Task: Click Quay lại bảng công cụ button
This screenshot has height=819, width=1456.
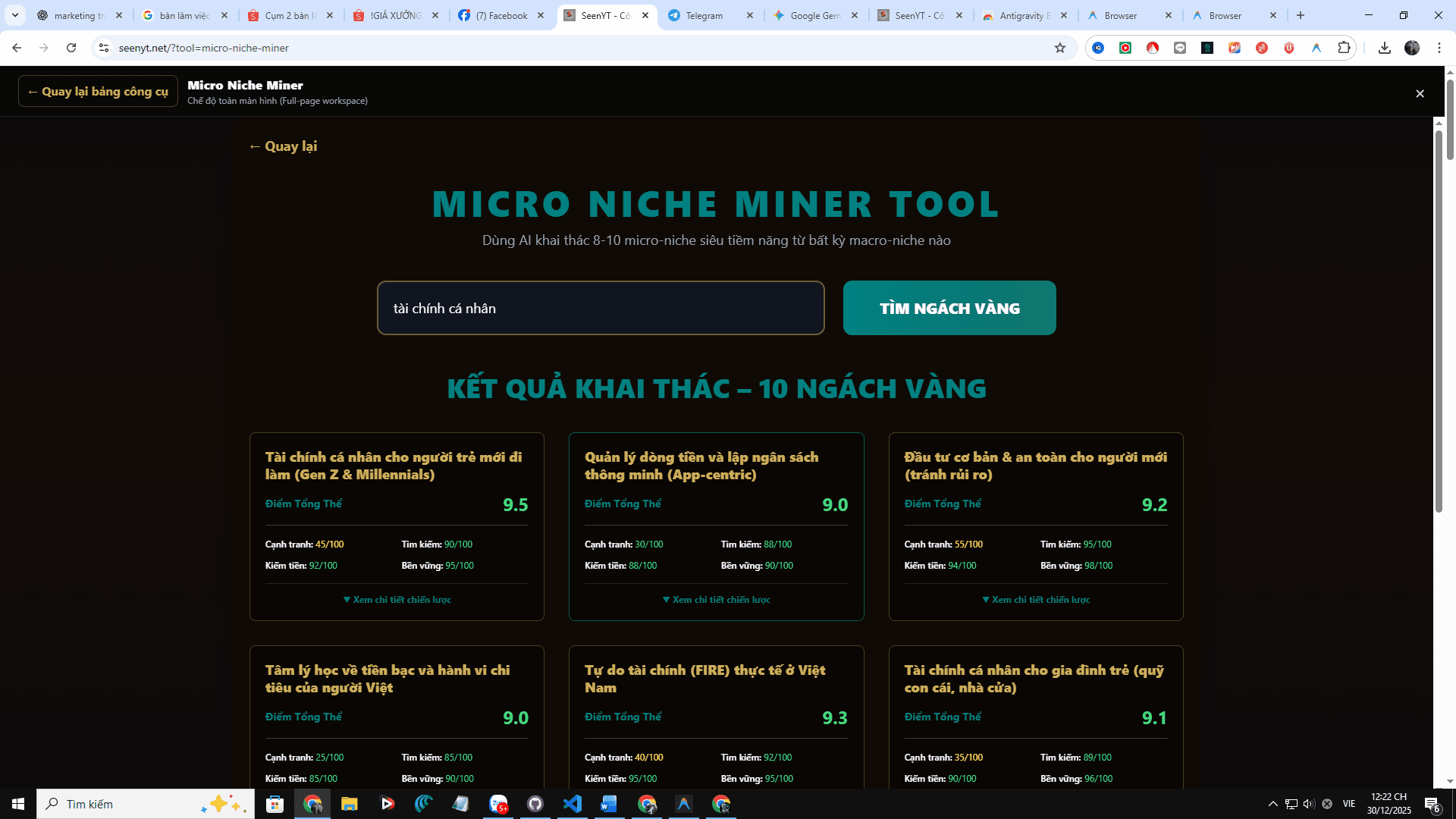Action: coord(98,91)
